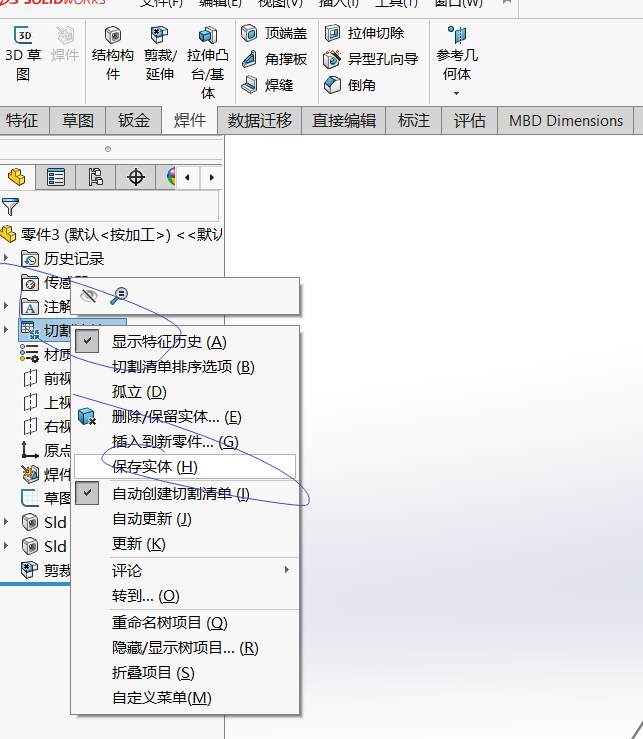Click the hide eye icon in popup toolbar

click(x=89, y=296)
